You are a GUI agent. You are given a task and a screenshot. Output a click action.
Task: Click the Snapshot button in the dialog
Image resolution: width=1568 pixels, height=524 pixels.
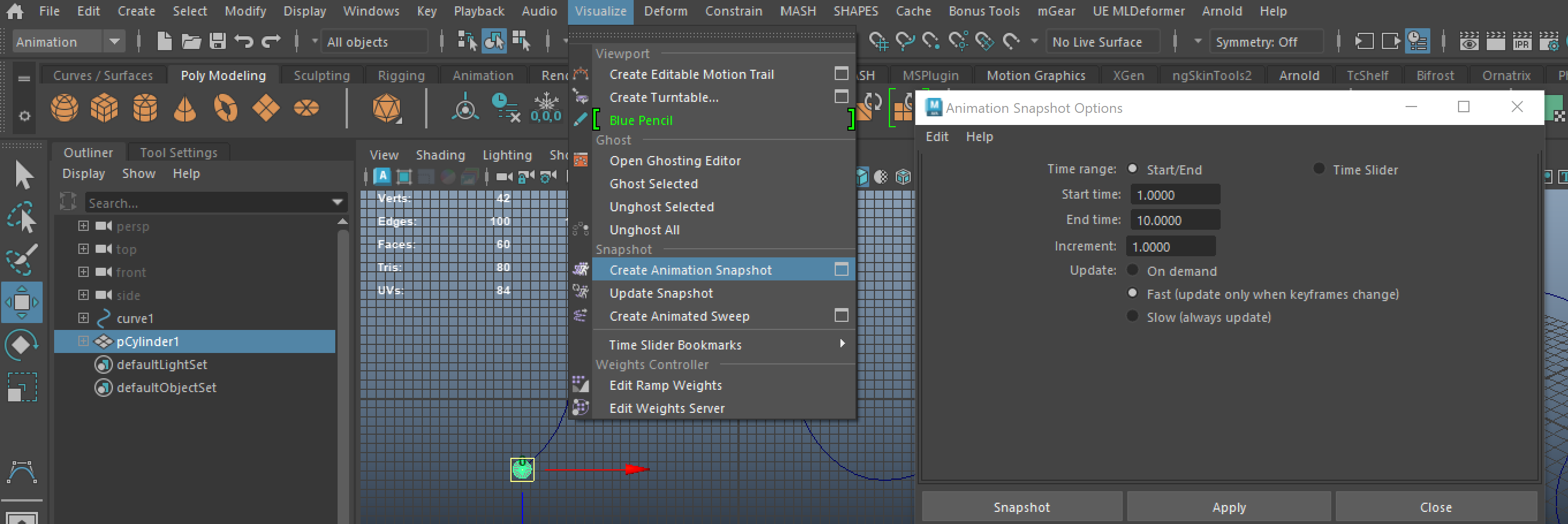click(1022, 506)
